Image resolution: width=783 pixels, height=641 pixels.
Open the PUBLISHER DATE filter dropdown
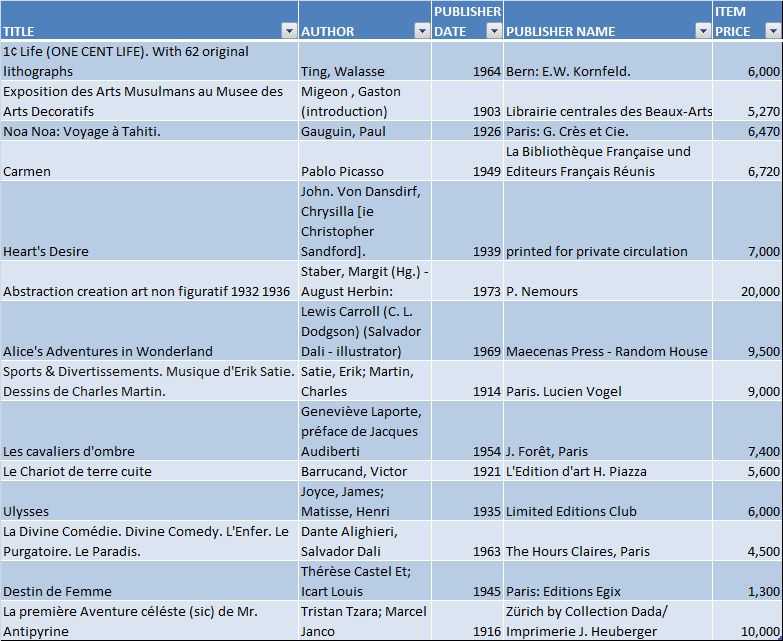pyautogui.click(x=494, y=31)
